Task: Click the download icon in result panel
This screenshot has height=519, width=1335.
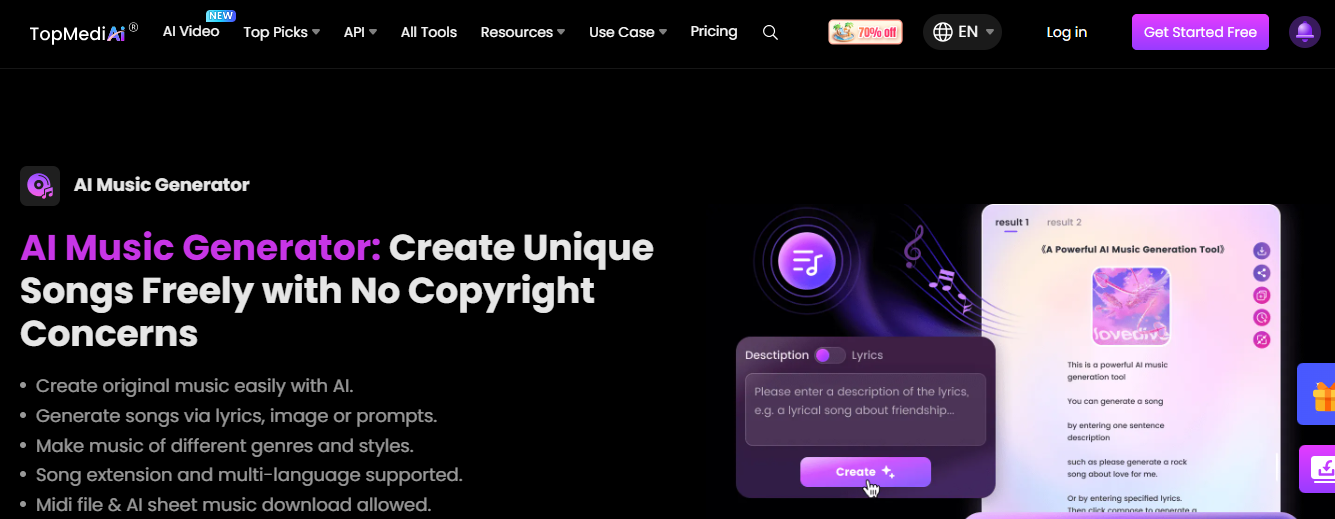Action: [1262, 250]
